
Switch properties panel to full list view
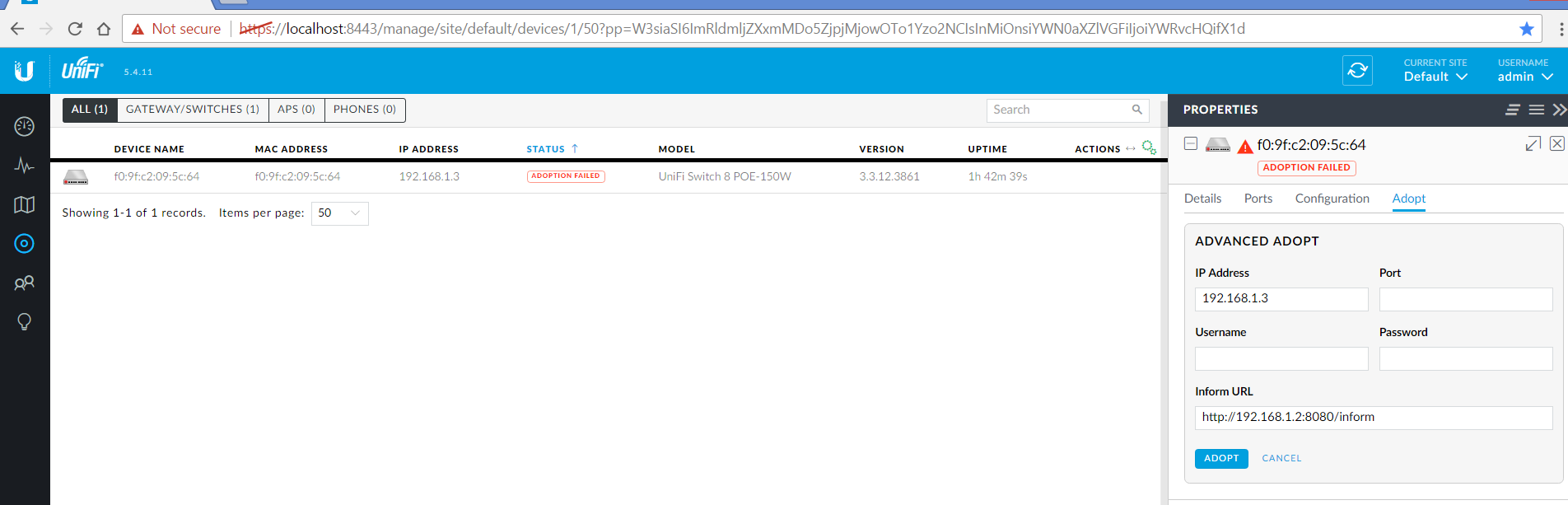click(1537, 110)
